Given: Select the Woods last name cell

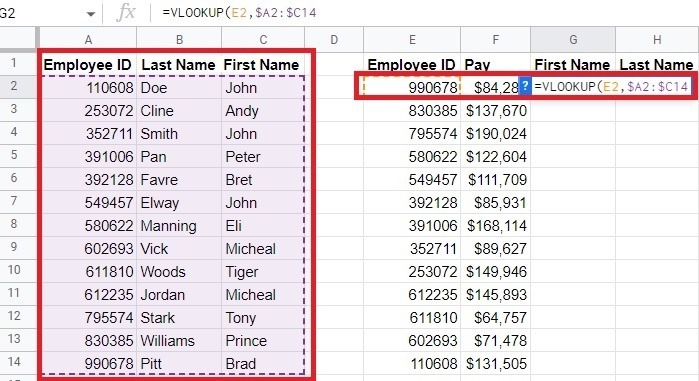Looking at the screenshot, I should [x=179, y=272].
